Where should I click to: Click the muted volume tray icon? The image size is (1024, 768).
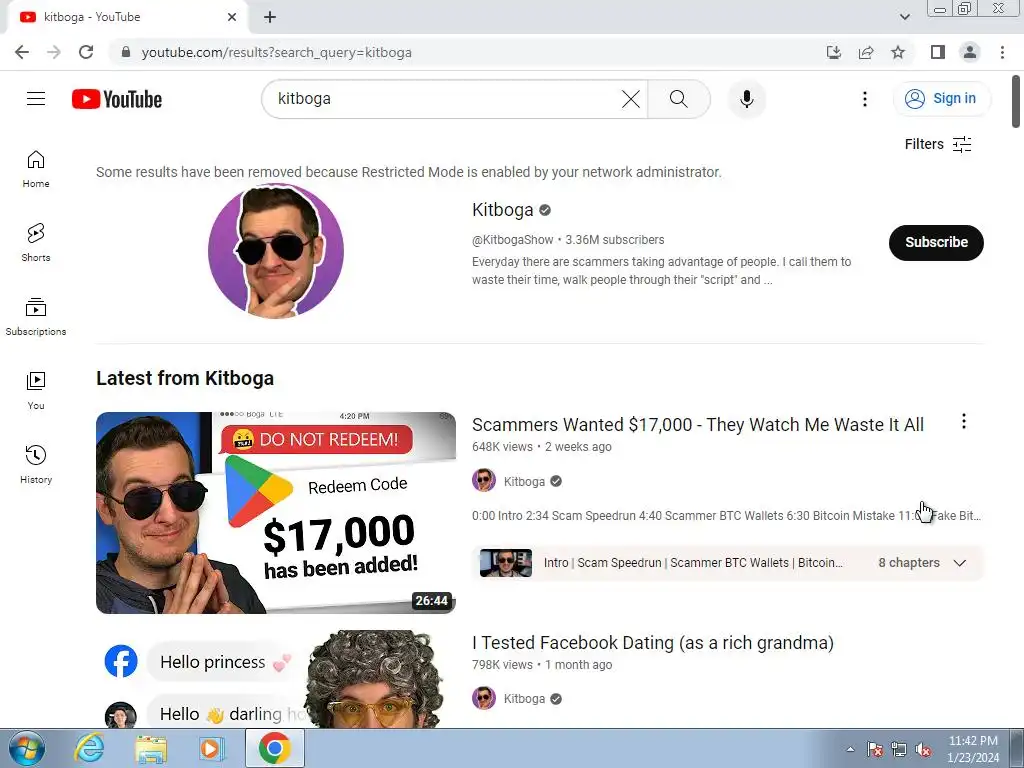[x=923, y=749]
